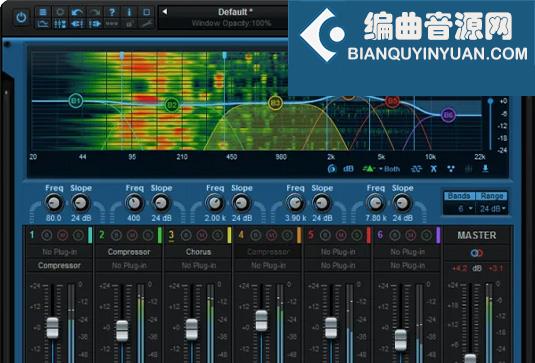Viewport: 535px width, 363px height.
Task: Open band 2 Compressor plug-in slot
Action: (129, 252)
